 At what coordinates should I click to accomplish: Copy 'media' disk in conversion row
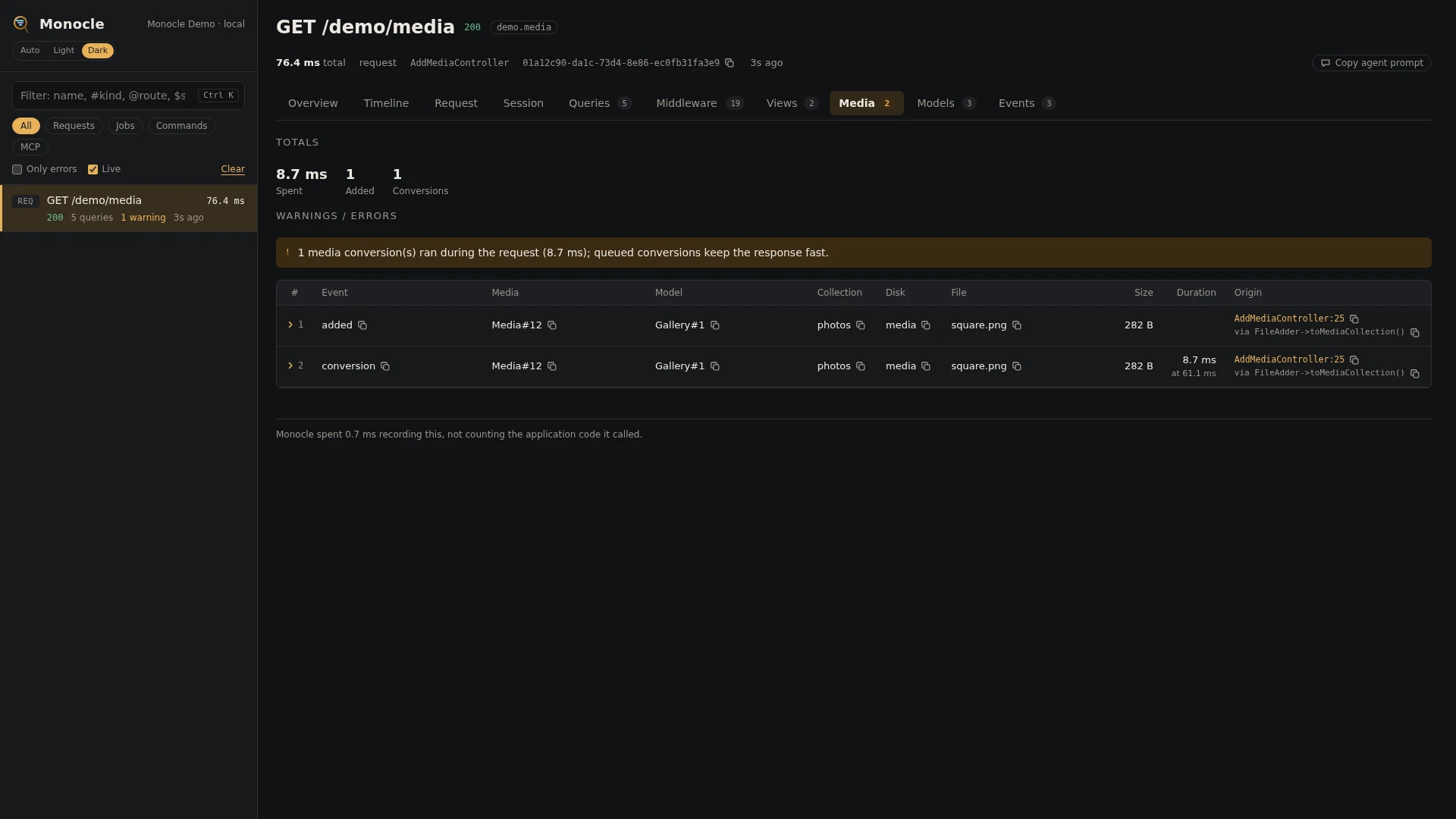point(926,366)
